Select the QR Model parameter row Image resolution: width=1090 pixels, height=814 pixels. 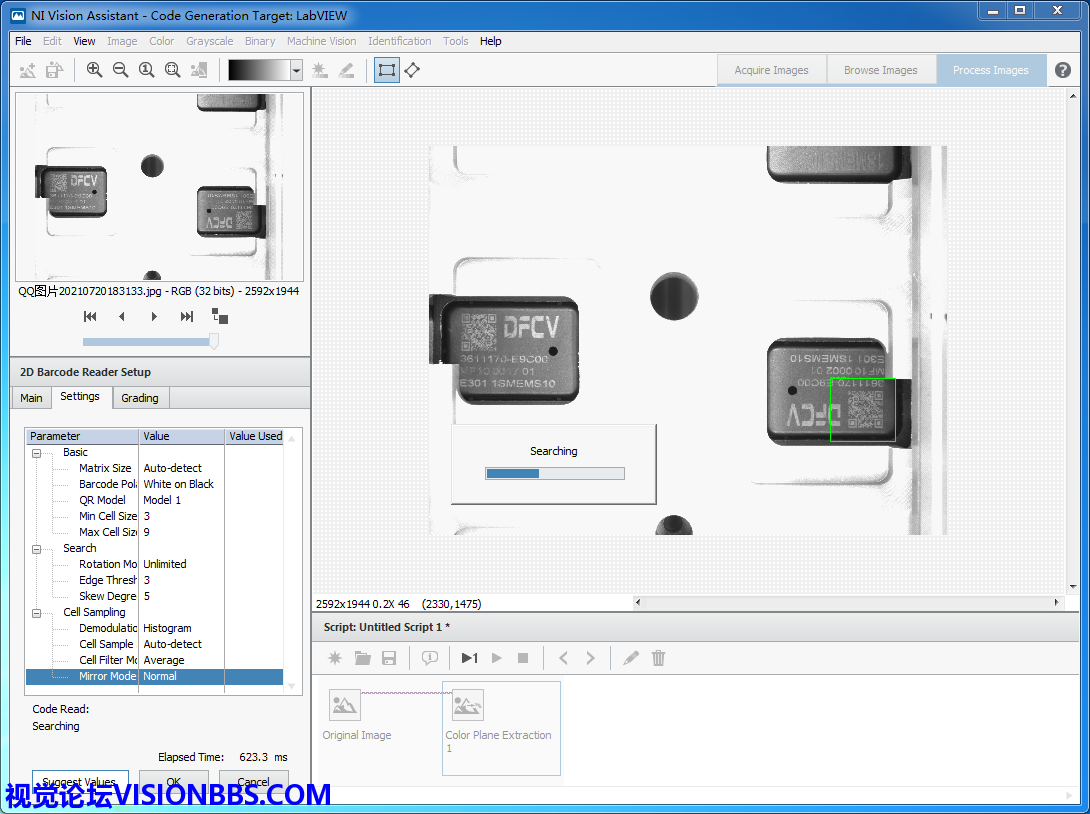pyautogui.click(x=154, y=500)
